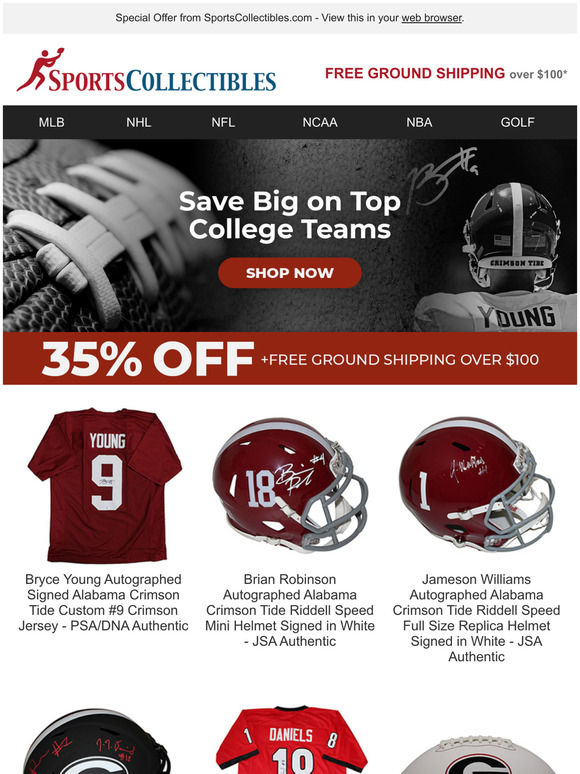Go to the NBA category
This screenshot has height=774, width=580.
tap(419, 122)
